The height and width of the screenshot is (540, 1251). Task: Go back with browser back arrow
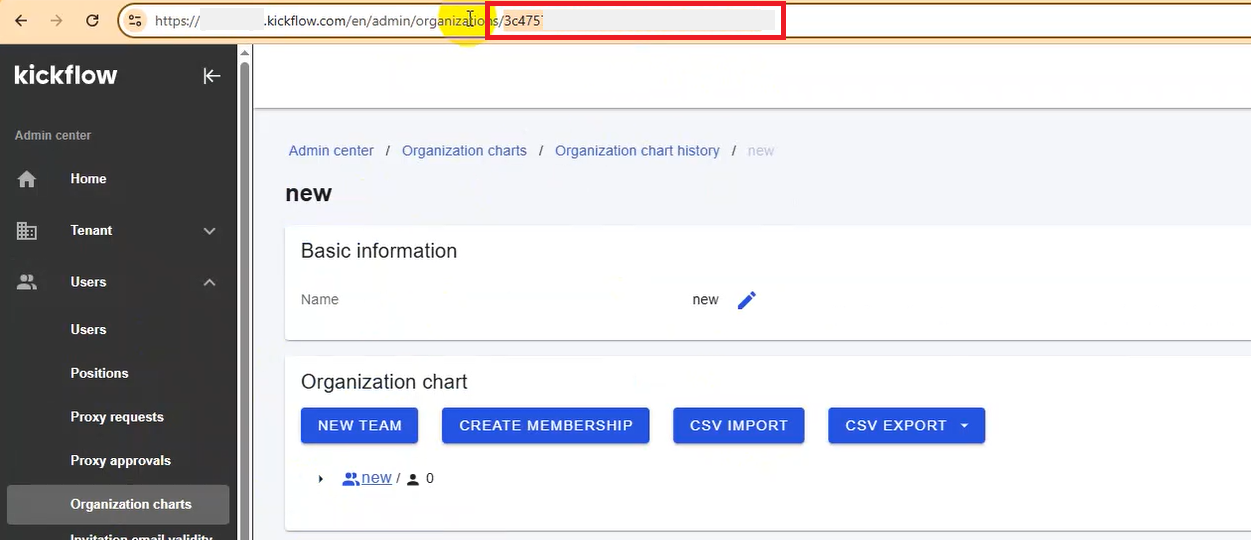[21, 20]
